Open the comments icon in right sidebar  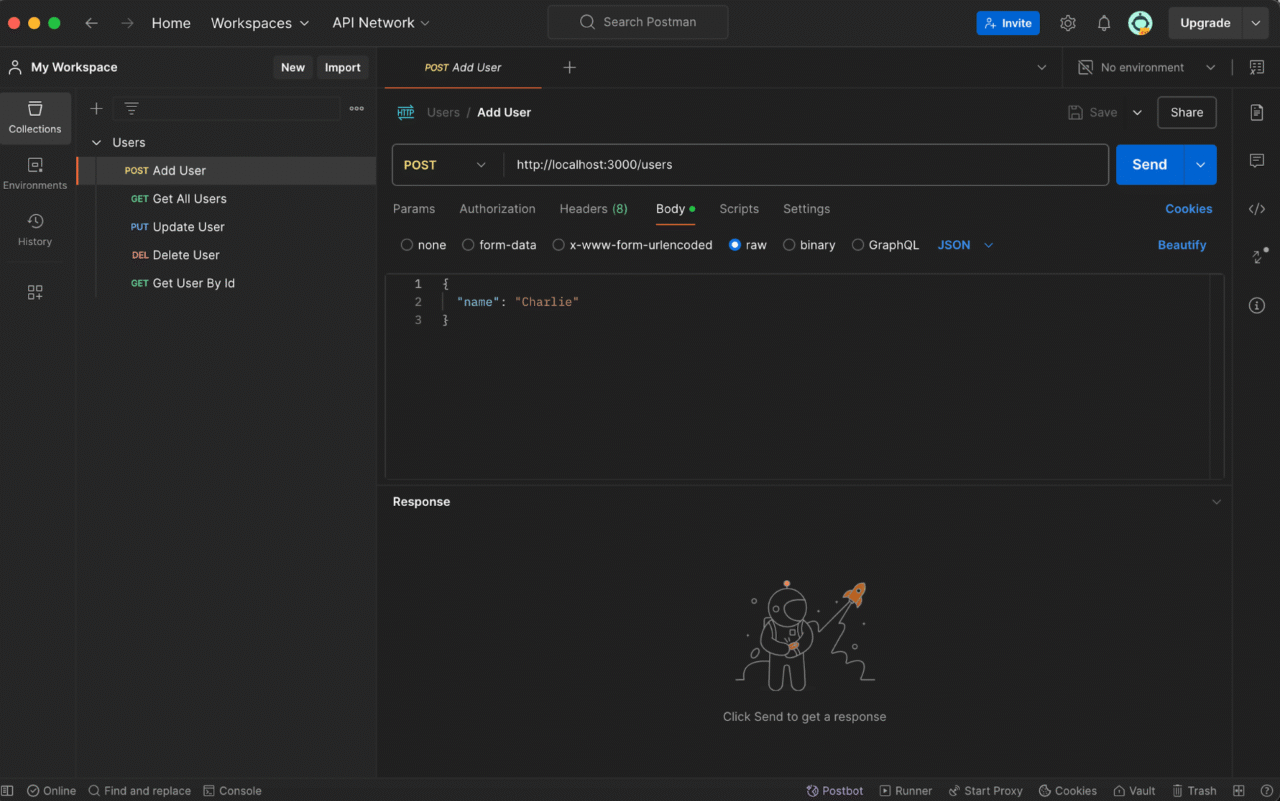point(1257,161)
